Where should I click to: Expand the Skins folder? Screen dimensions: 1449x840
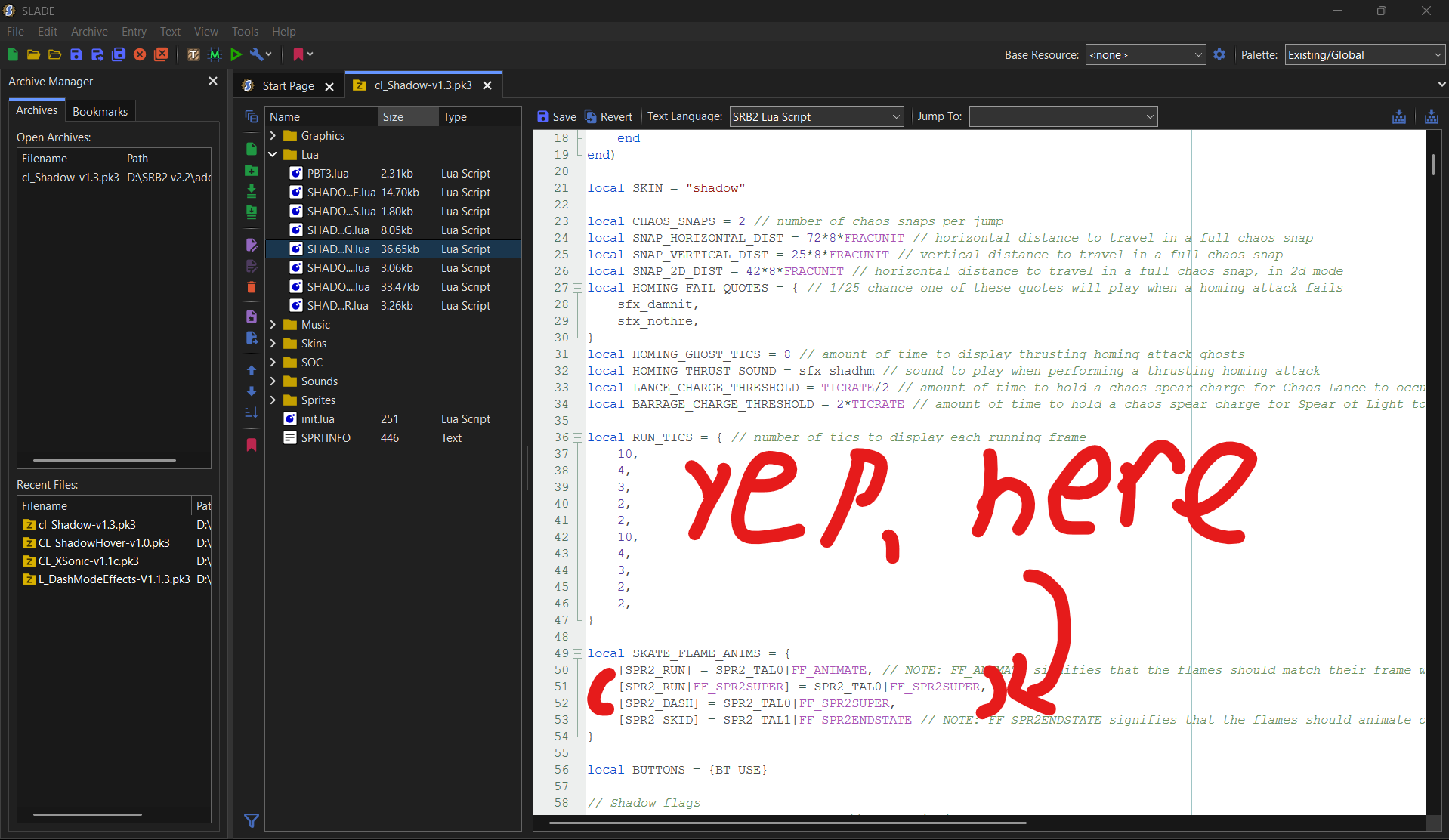(x=273, y=344)
